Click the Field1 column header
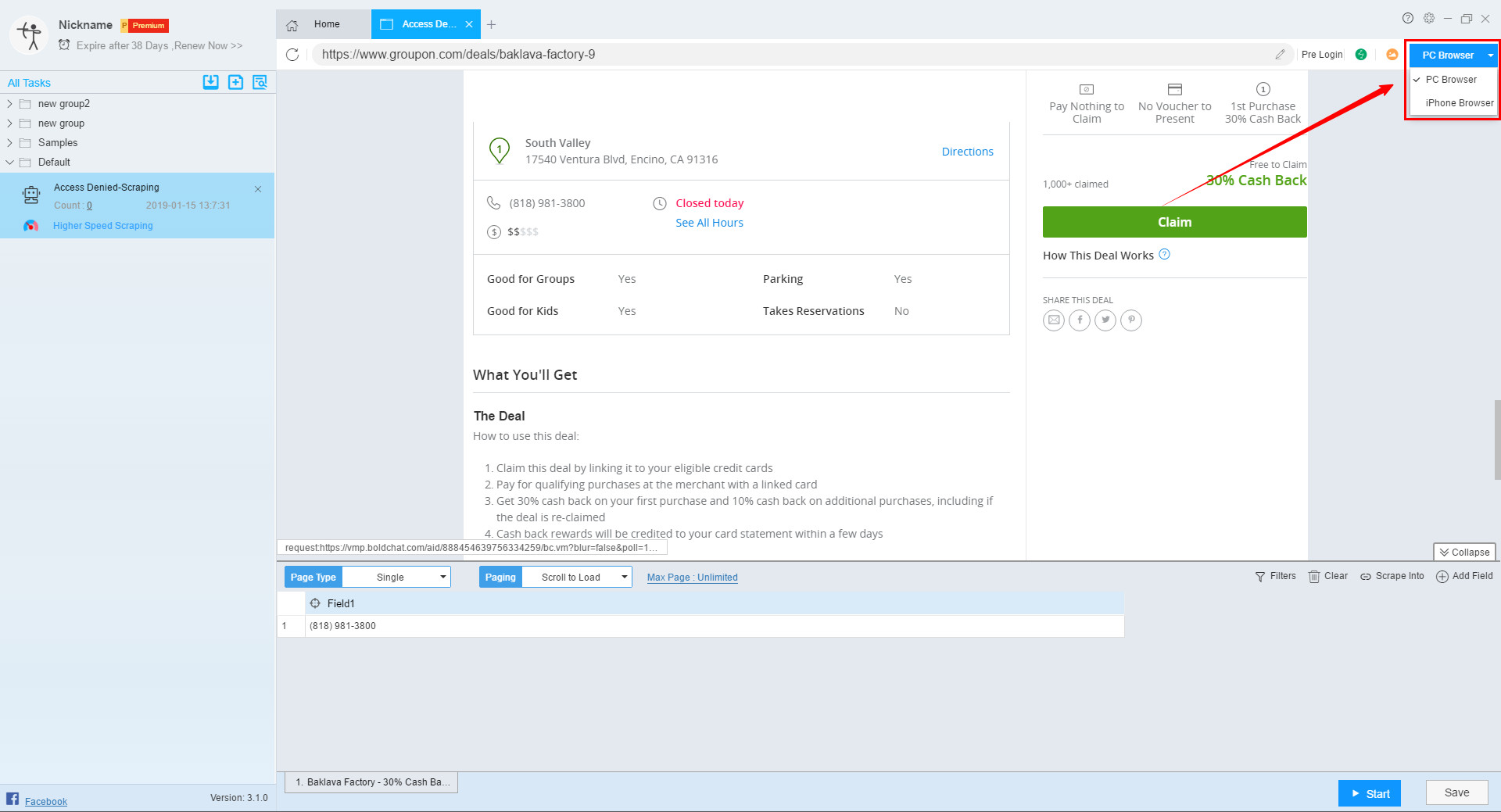 pyautogui.click(x=715, y=603)
